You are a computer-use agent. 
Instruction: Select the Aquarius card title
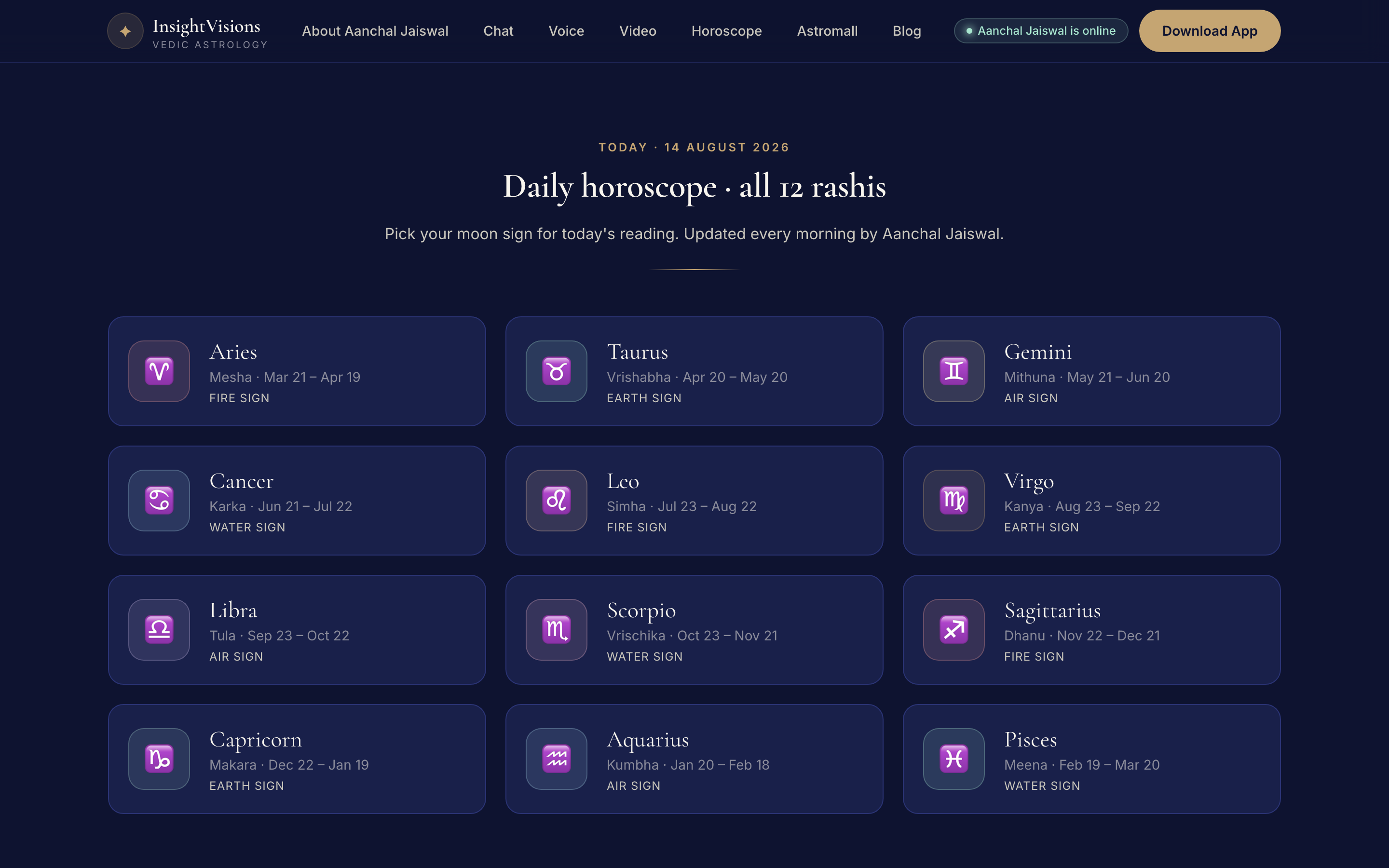click(x=647, y=741)
